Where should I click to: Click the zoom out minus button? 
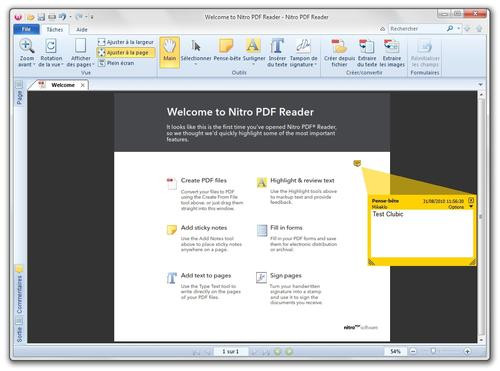tap(413, 351)
